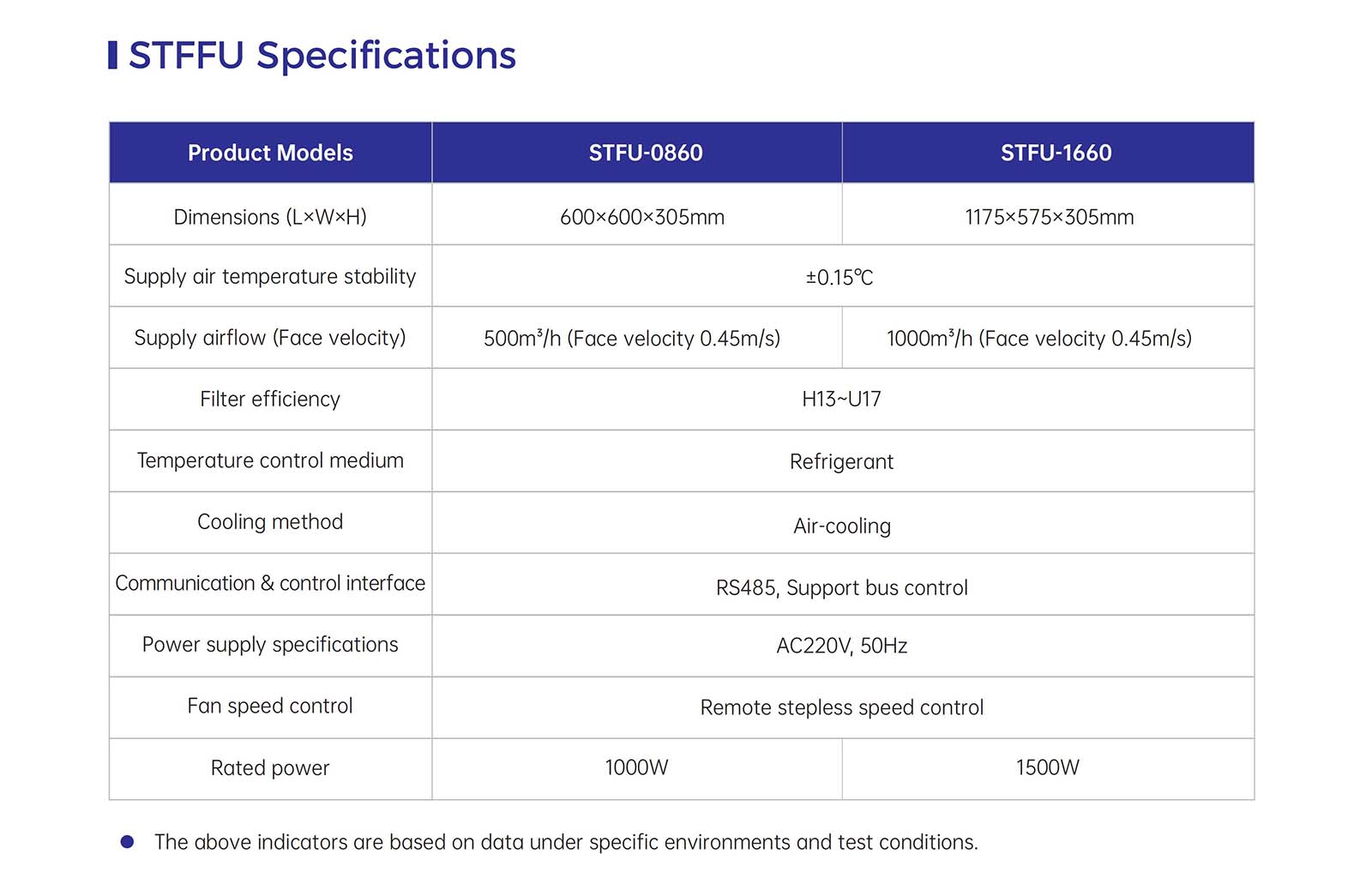The height and width of the screenshot is (878, 1372).
Task: Click the 1000W rated power cell
Action: click(637, 769)
